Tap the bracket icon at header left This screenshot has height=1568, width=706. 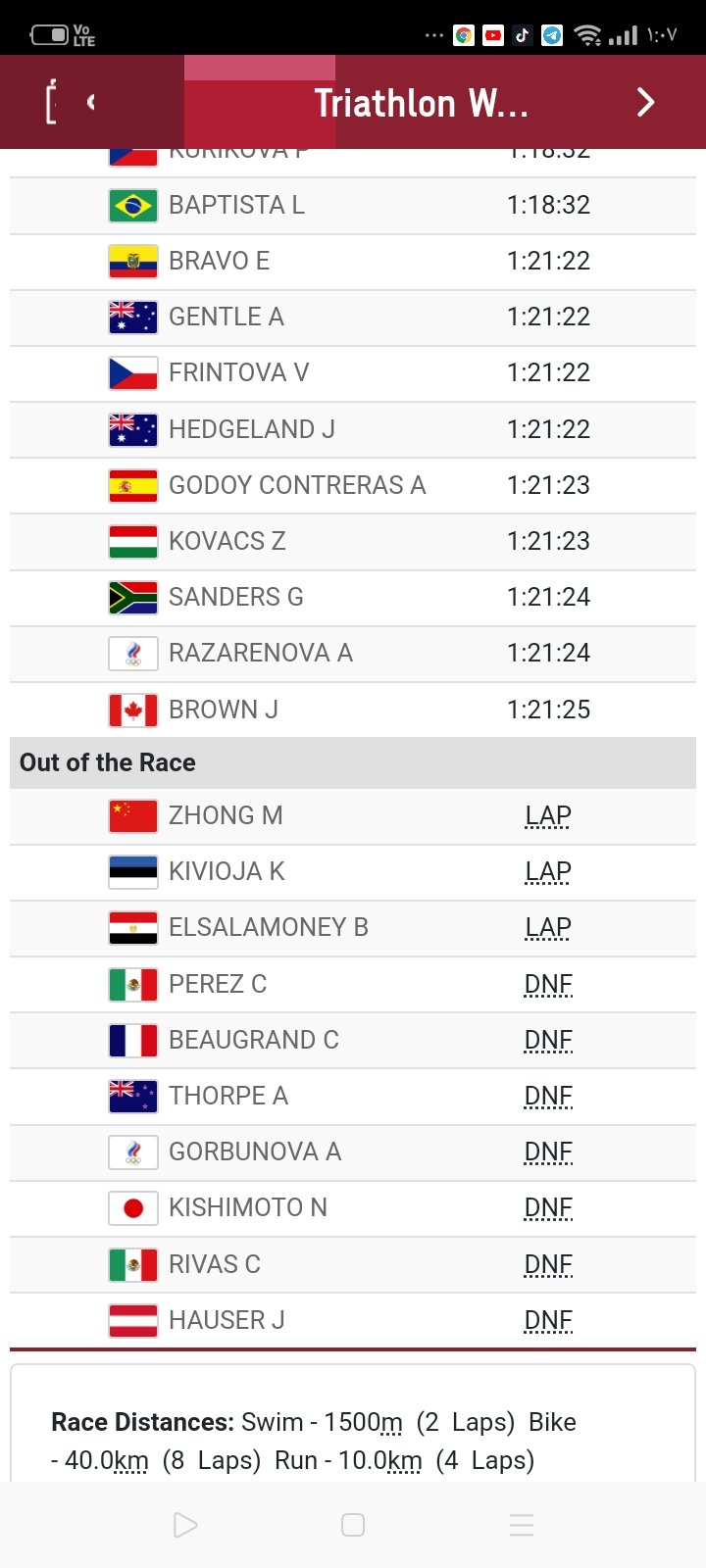pyautogui.click(x=51, y=102)
